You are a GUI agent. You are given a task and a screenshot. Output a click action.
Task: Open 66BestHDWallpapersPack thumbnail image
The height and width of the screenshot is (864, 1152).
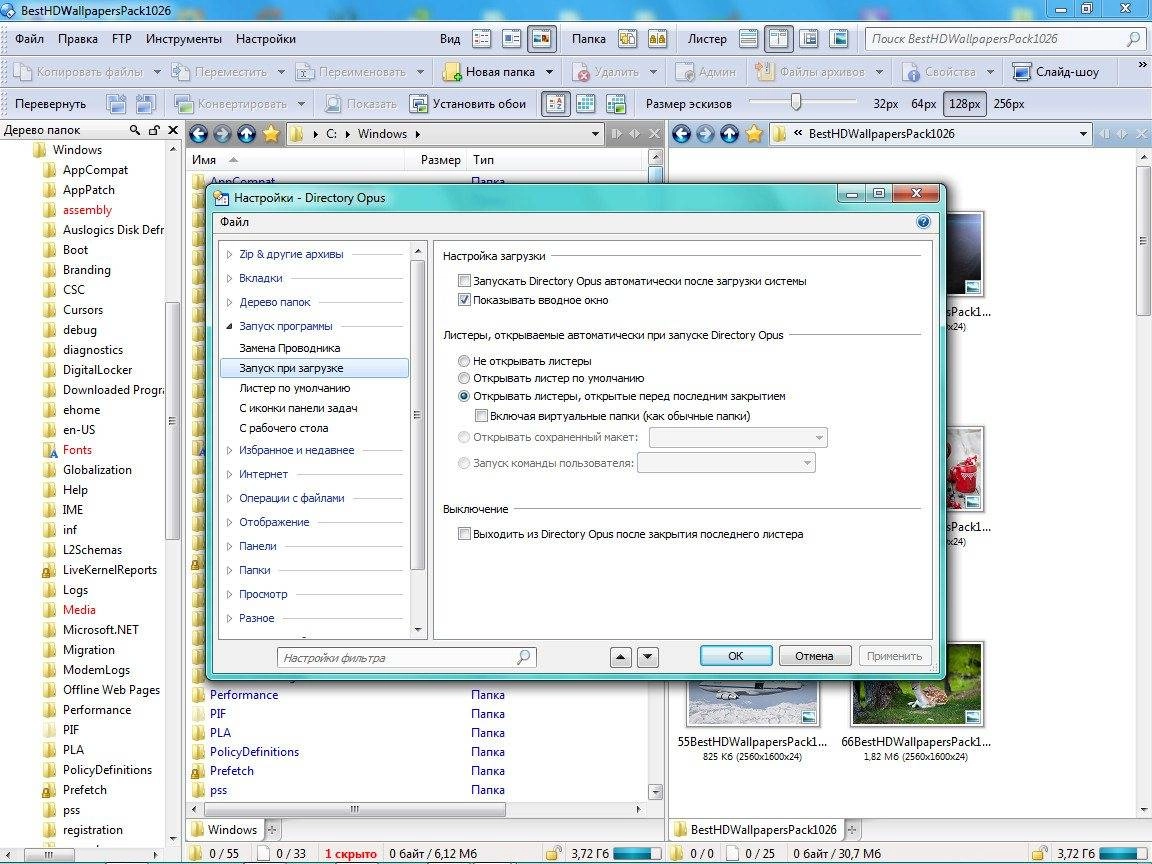pos(917,684)
